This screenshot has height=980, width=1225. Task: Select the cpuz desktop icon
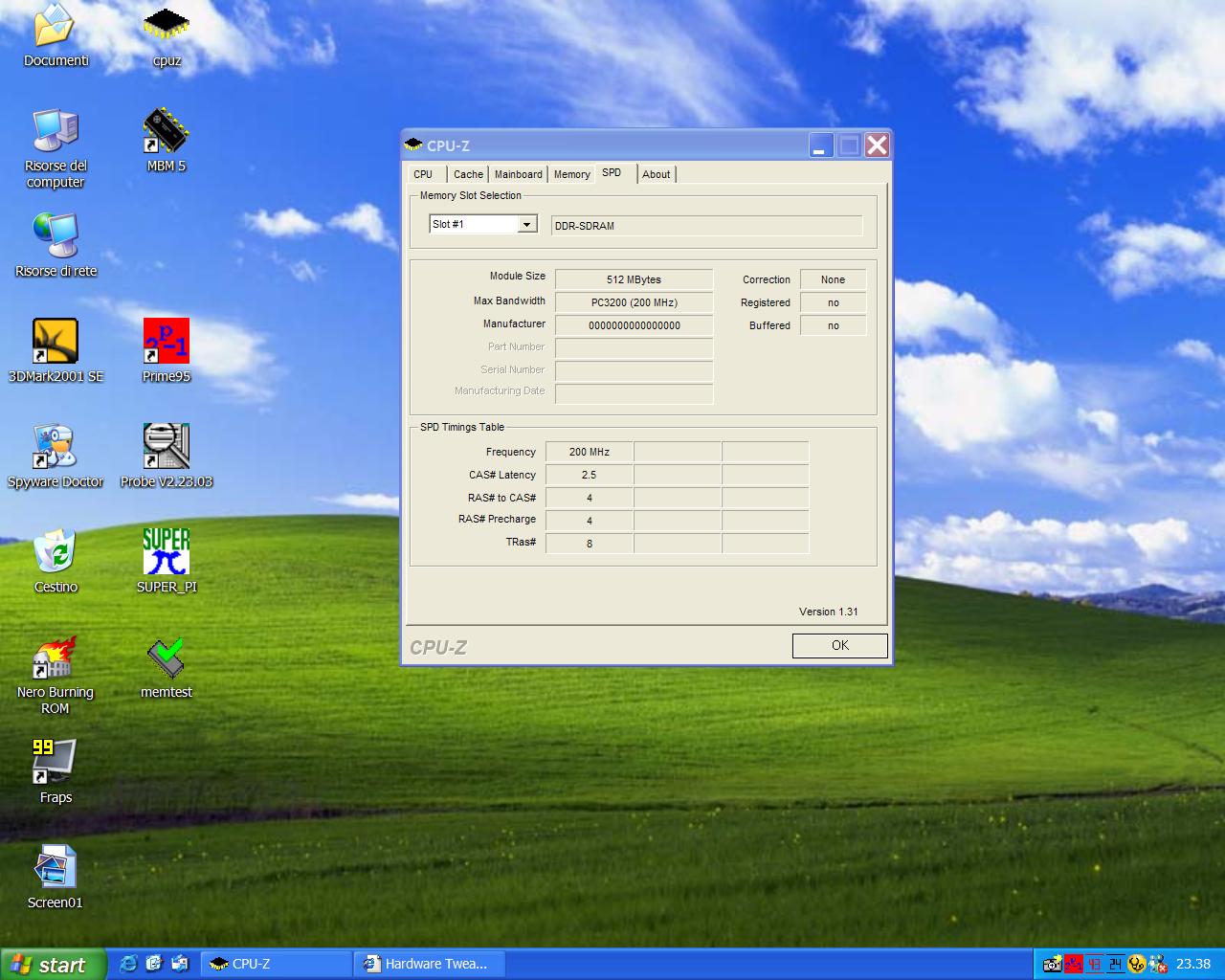(x=167, y=34)
